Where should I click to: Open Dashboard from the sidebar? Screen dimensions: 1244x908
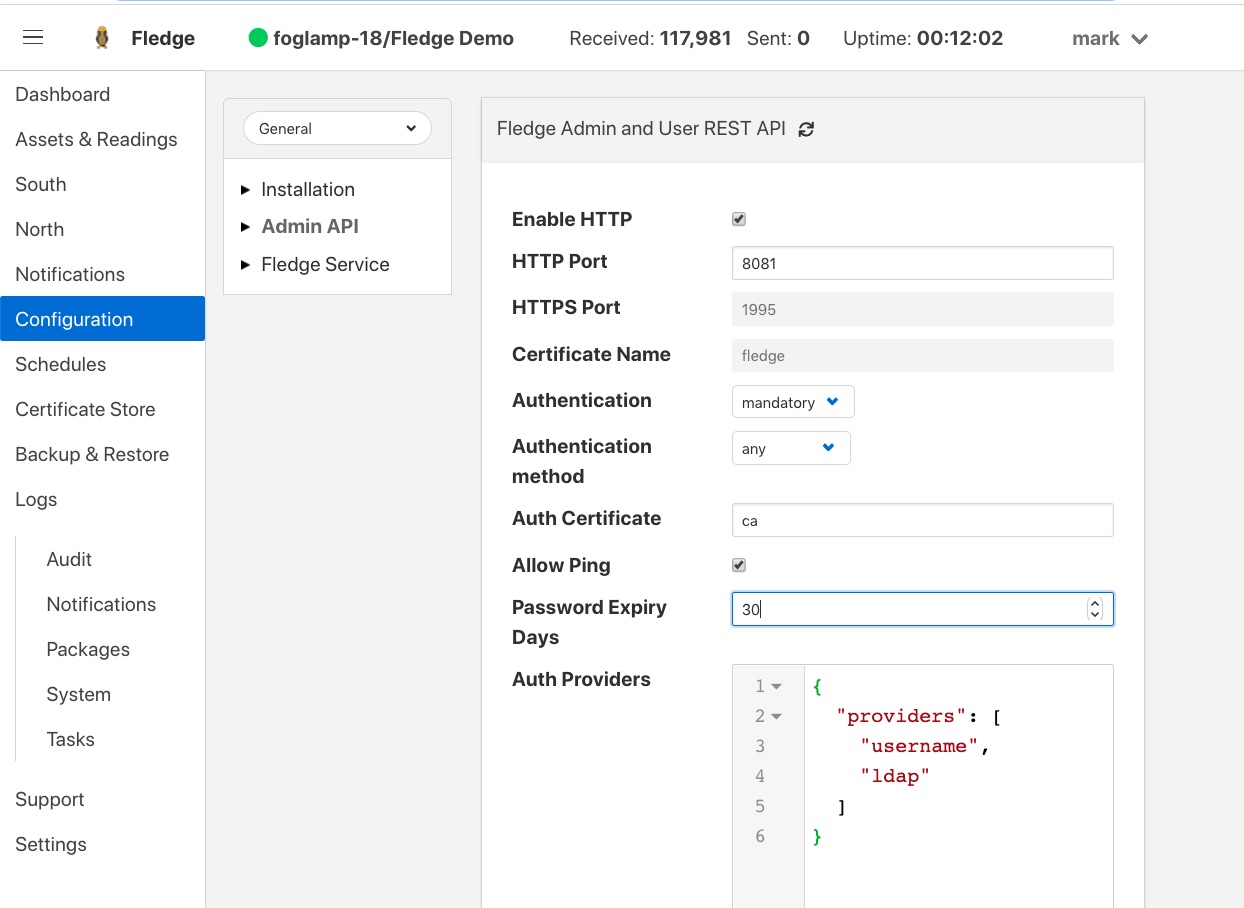coord(63,94)
